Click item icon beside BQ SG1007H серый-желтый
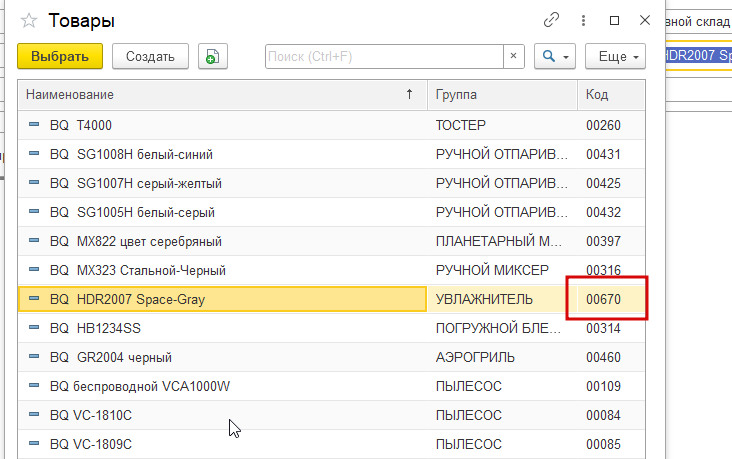Viewport: 732px width, 459px height. 34,182
